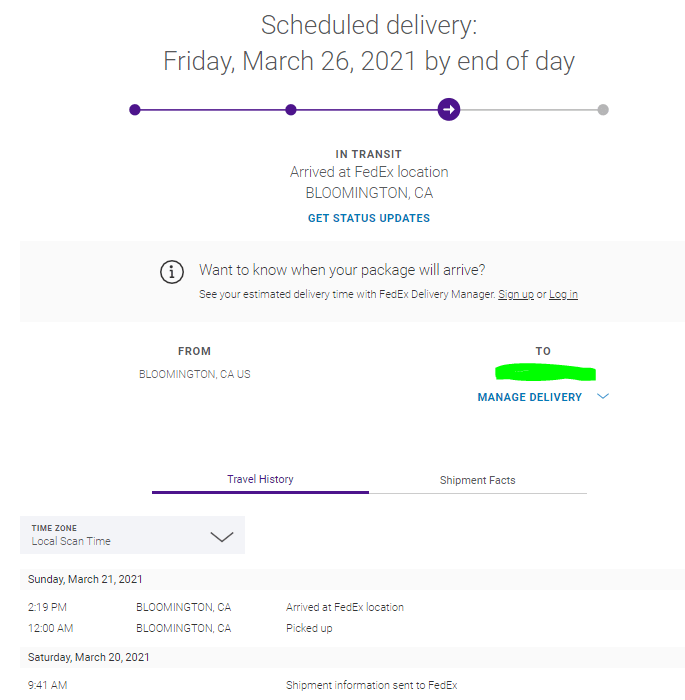Image resolution: width=685 pixels, height=700 pixels.
Task: Click the first purple progress tracker dot
Action: [135, 110]
